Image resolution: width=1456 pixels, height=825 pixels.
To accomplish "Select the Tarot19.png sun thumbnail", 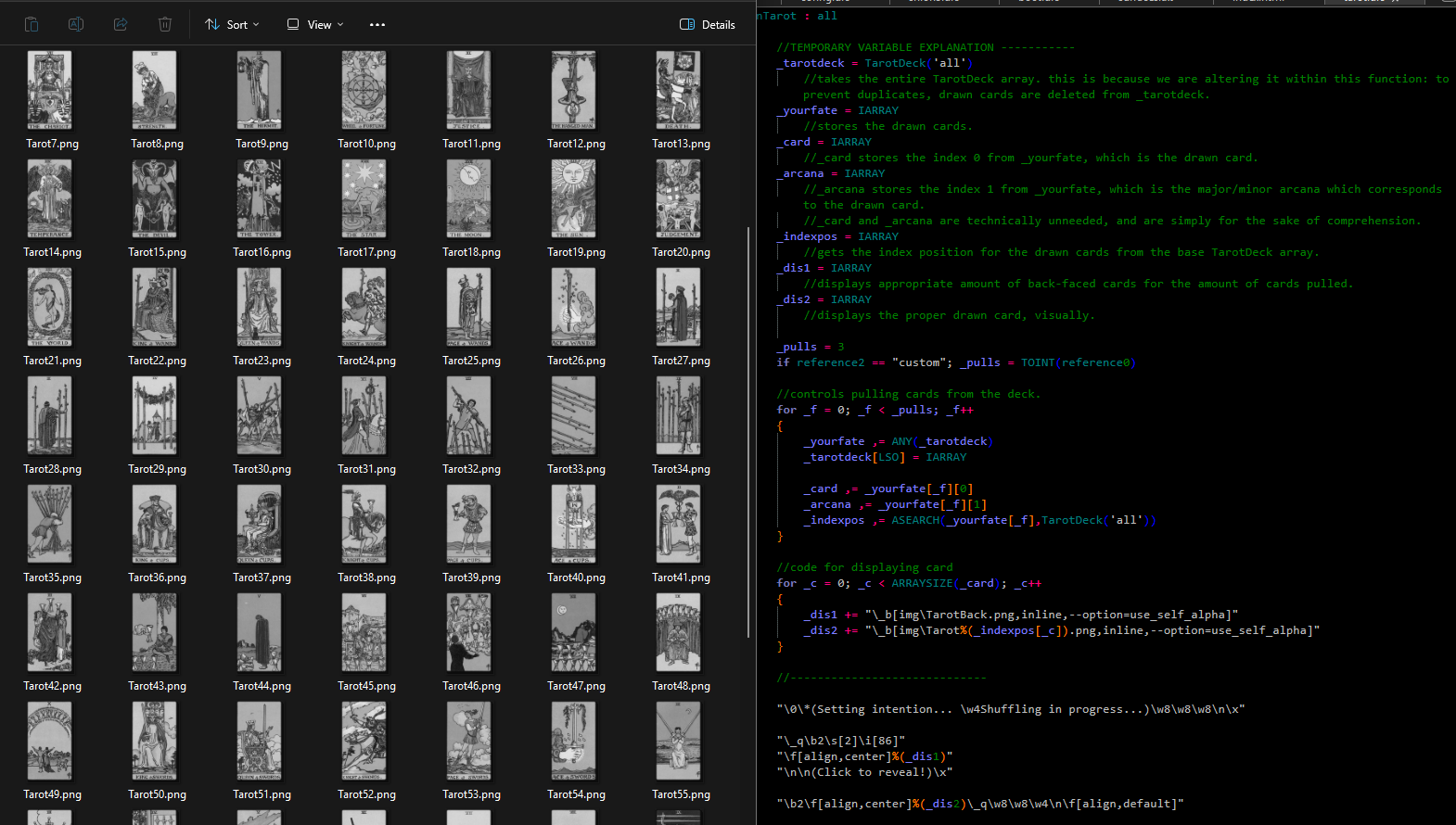I will tap(574, 198).
